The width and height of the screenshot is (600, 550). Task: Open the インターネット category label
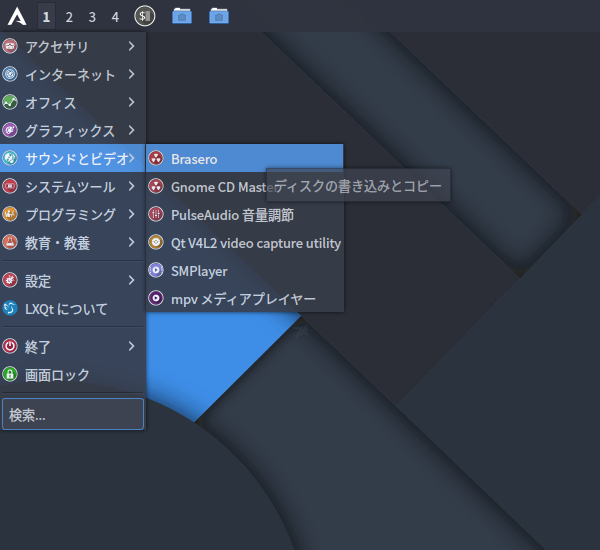click(70, 75)
